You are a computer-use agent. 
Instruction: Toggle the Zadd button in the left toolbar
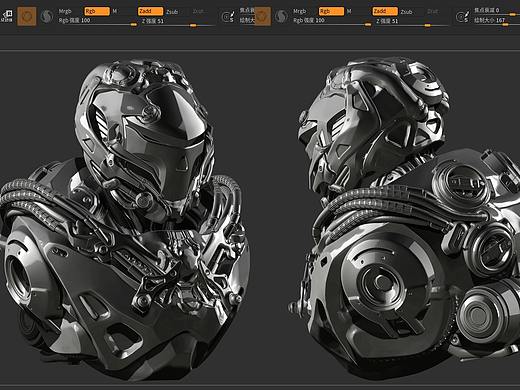click(x=150, y=11)
